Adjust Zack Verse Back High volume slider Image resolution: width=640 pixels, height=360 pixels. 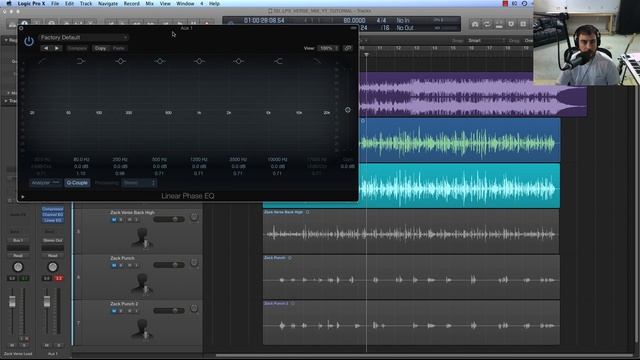169,220
